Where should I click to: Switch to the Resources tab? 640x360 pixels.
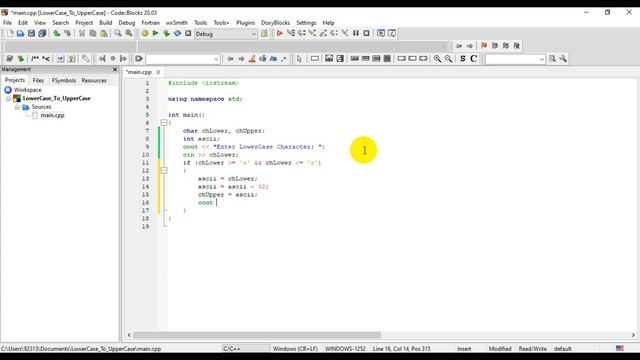coord(94,80)
